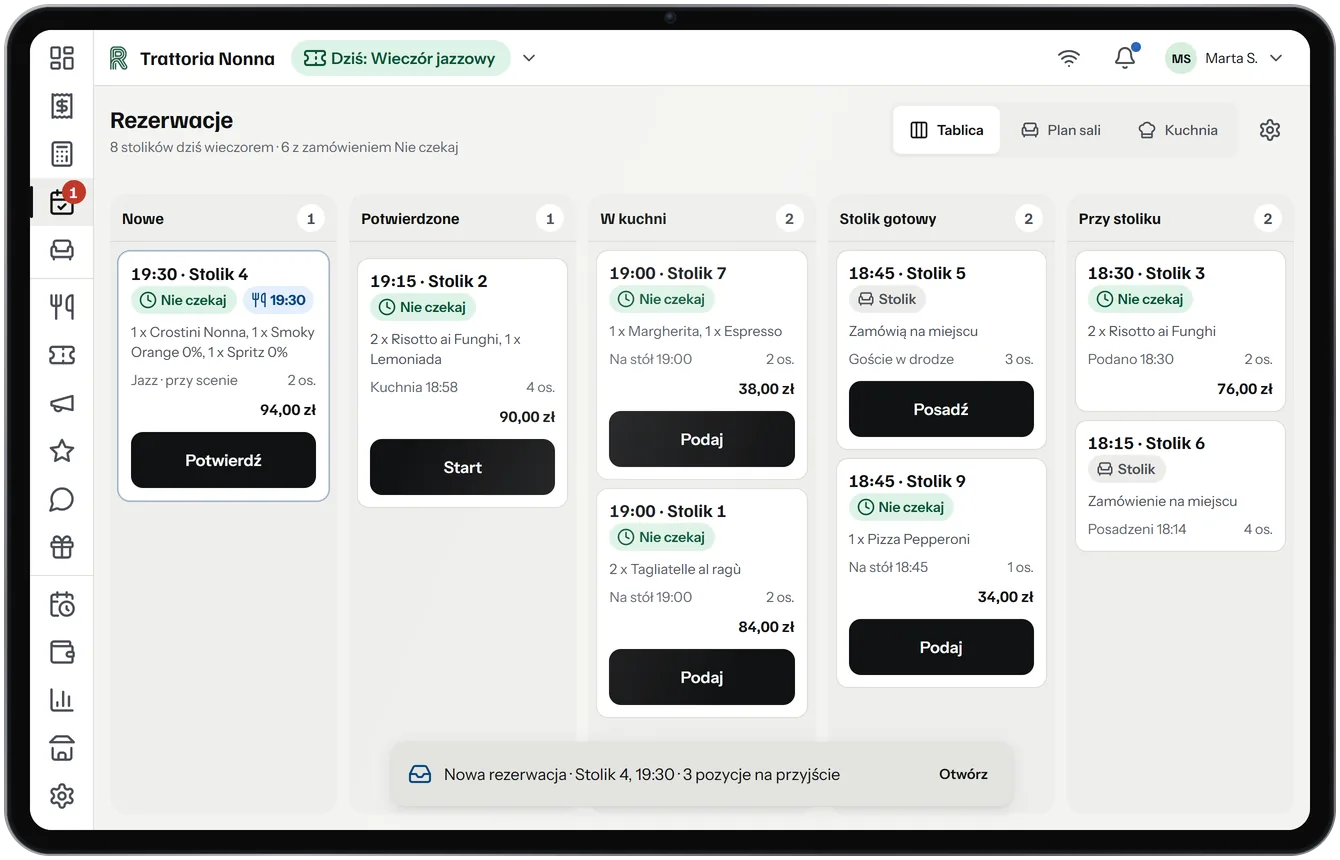Image resolution: width=1340 pixels, height=860 pixels.
Task: Click Podaj on the Stolik 1 card
Action: (x=702, y=677)
